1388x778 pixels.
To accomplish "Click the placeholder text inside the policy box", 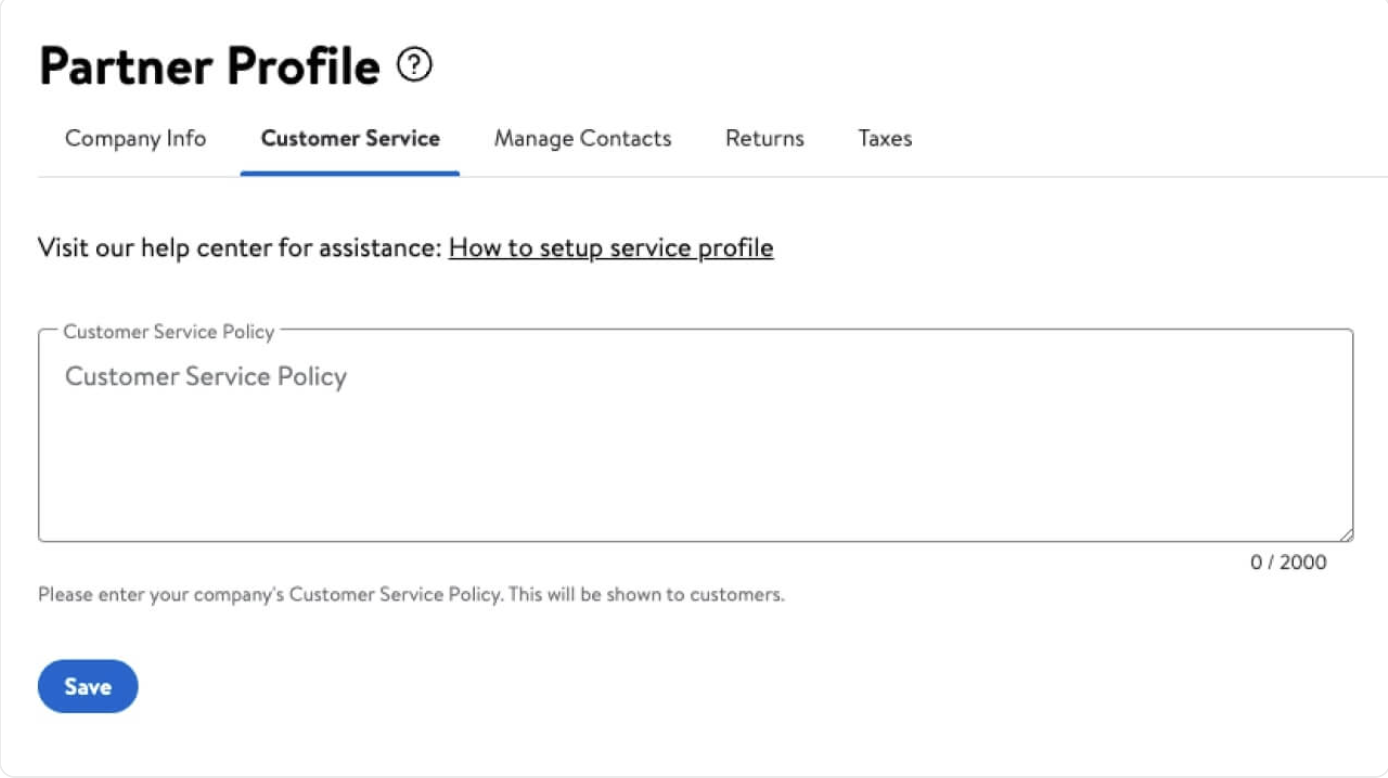I will [206, 377].
